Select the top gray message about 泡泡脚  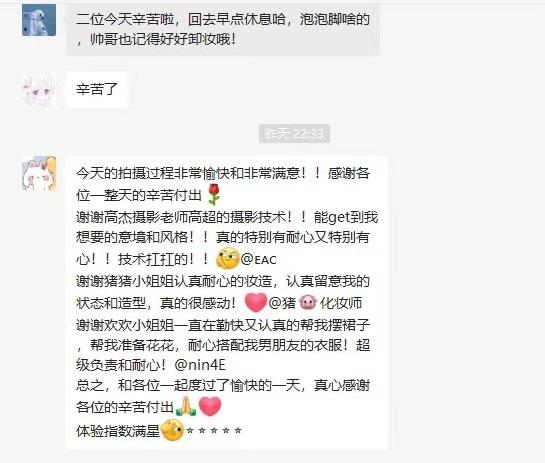(222, 29)
